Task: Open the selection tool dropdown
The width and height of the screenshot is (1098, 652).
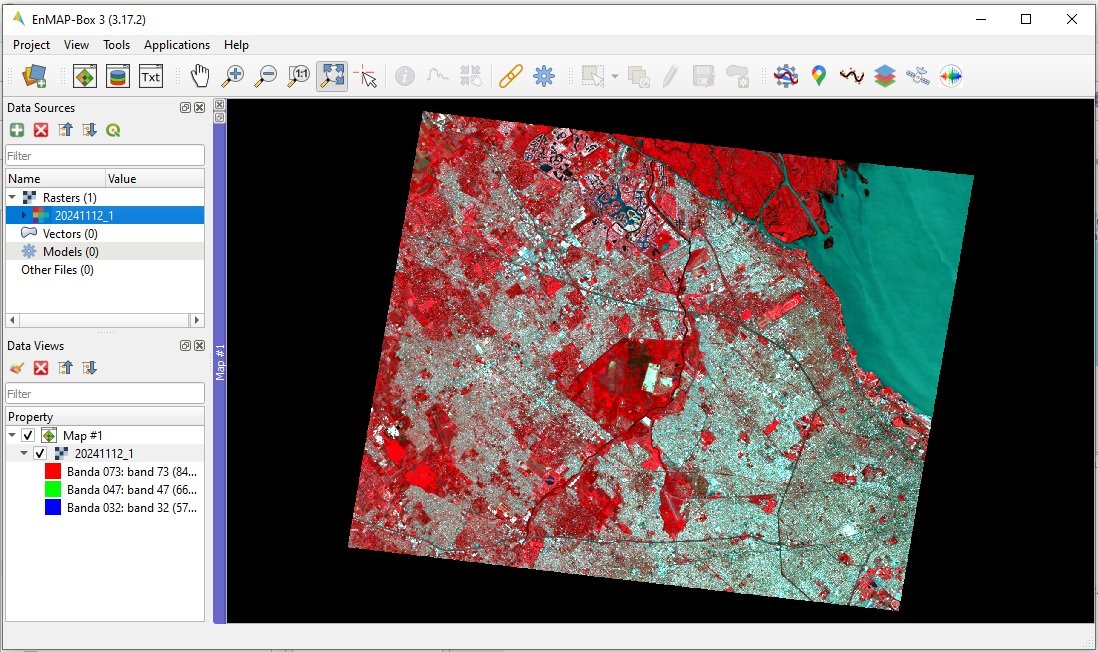Action: (612, 76)
